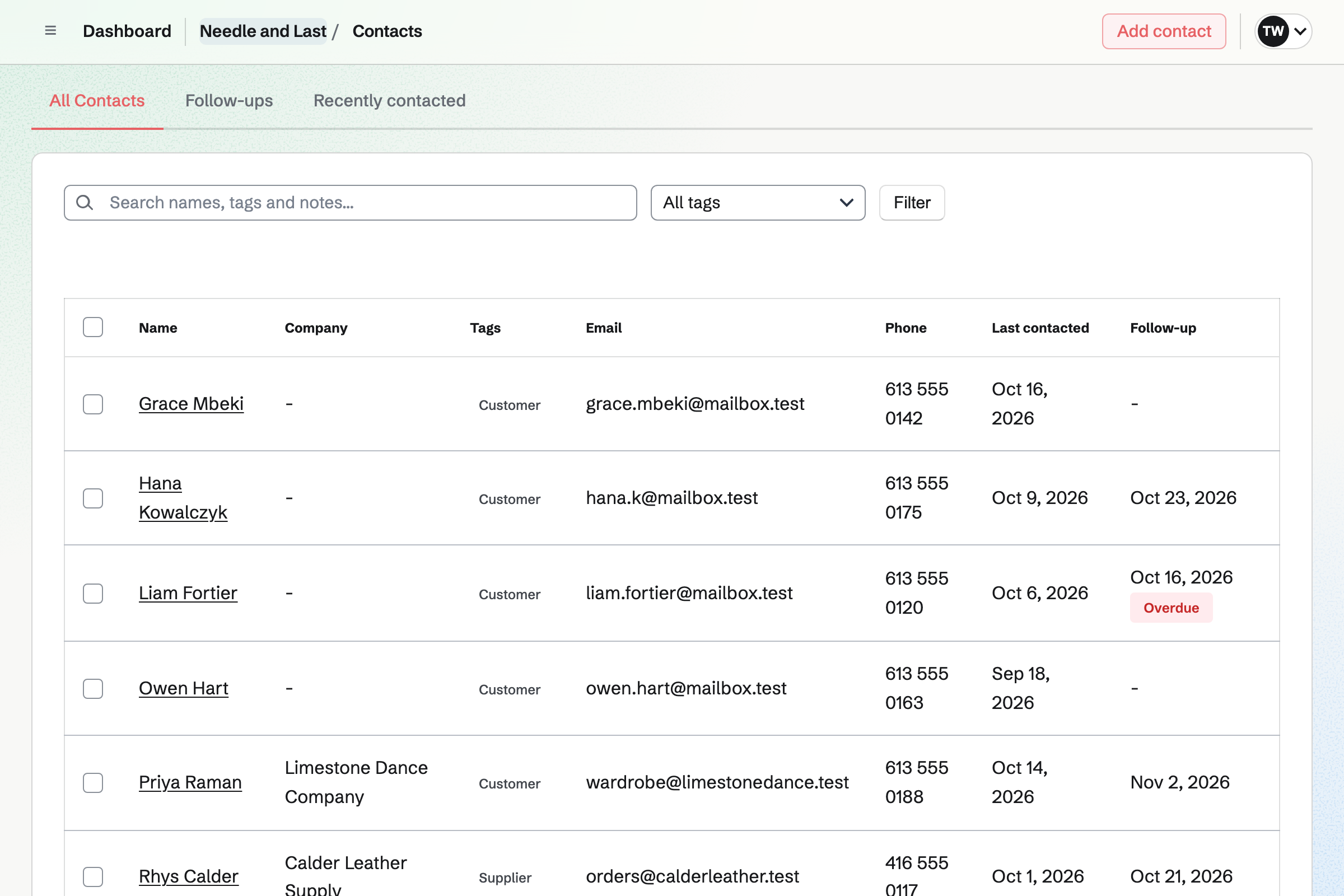Check the Liam Fortier row checkbox
The image size is (1344, 896).
(x=92, y=593)
